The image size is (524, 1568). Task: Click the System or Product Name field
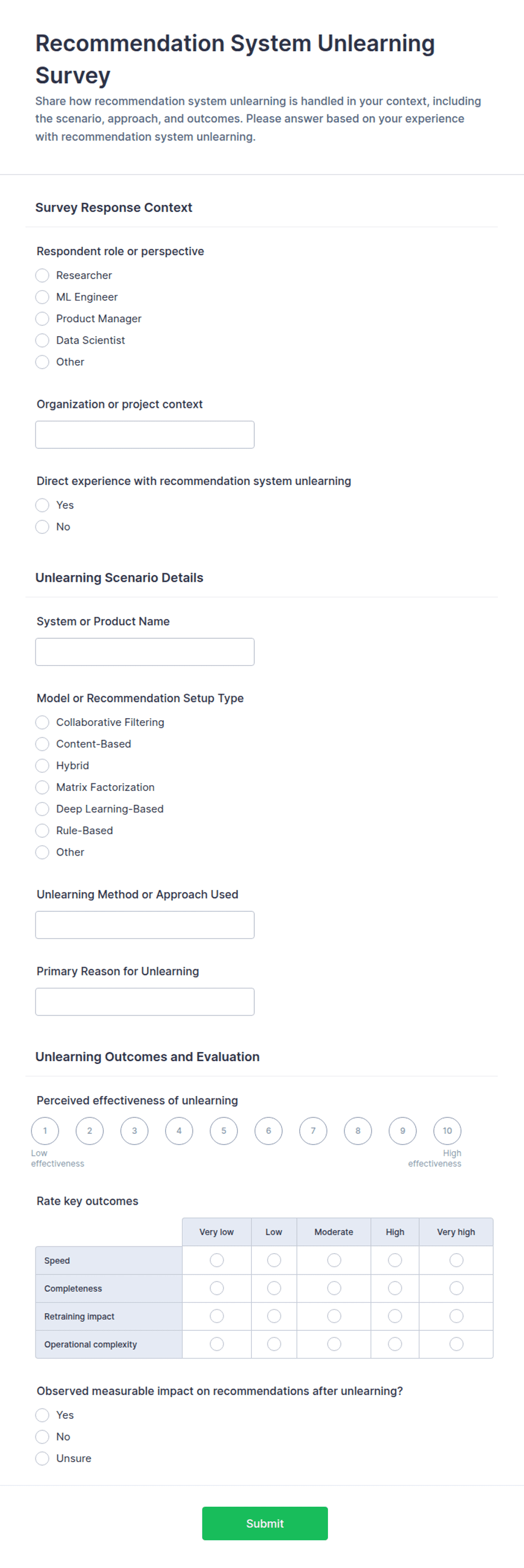[x=145, y=652]
